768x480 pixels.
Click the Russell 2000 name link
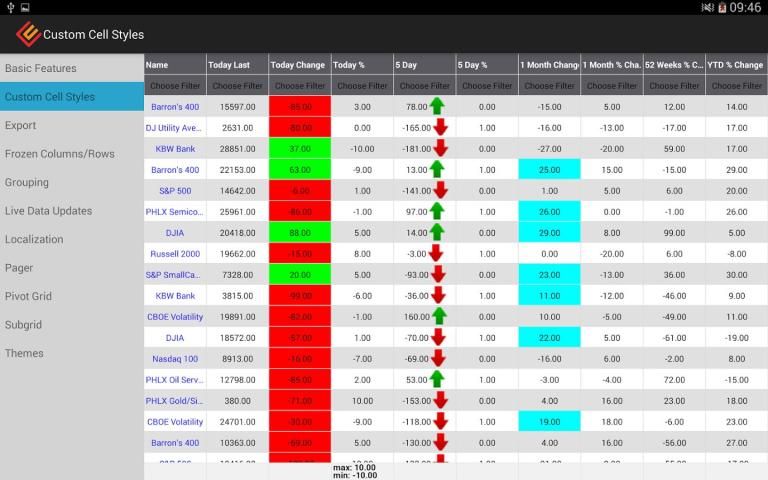point(175,254)
